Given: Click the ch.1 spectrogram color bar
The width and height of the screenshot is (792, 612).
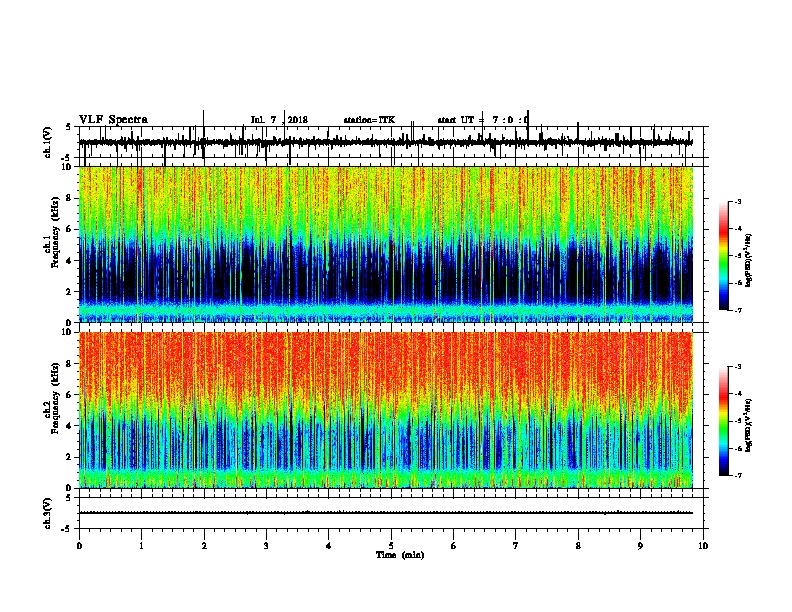Looking at the screenshot, I should point(724,256).
